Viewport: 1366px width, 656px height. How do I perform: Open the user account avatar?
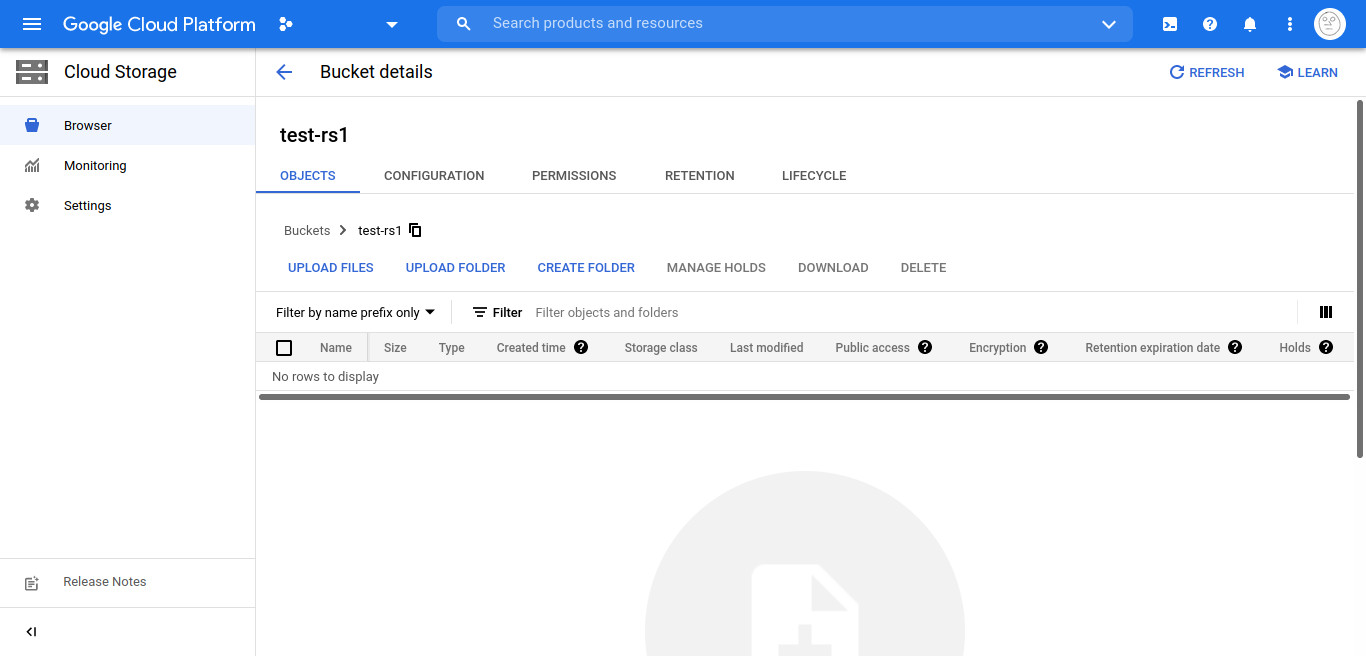point(1329,24)
